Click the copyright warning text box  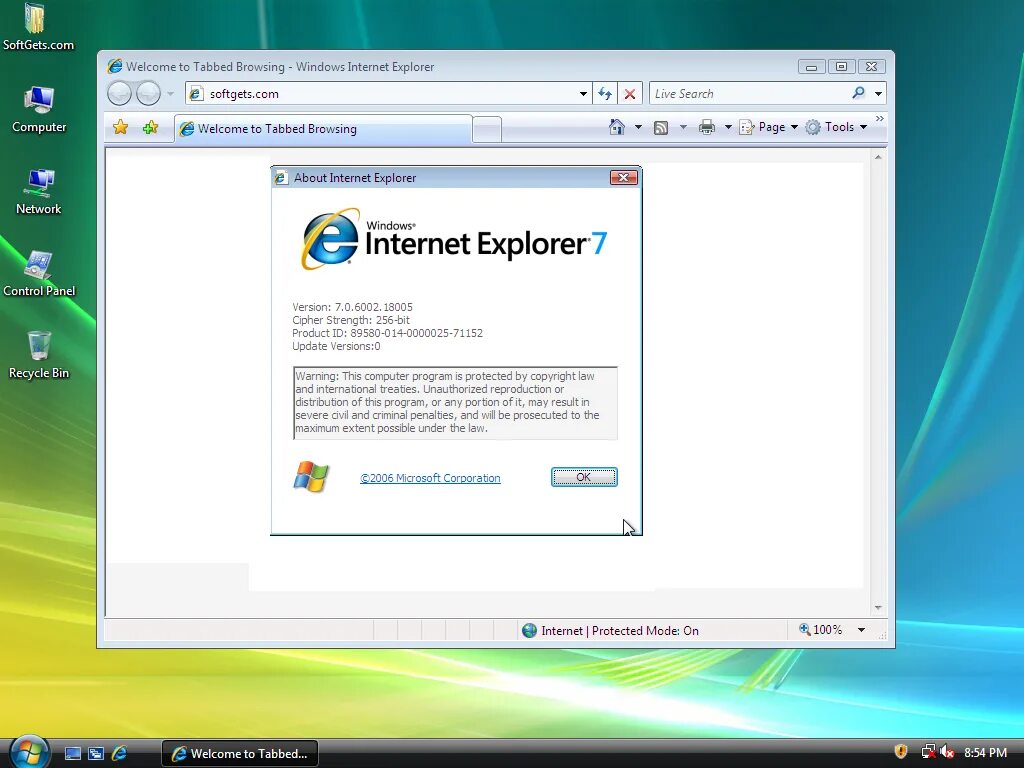point(455,403)
